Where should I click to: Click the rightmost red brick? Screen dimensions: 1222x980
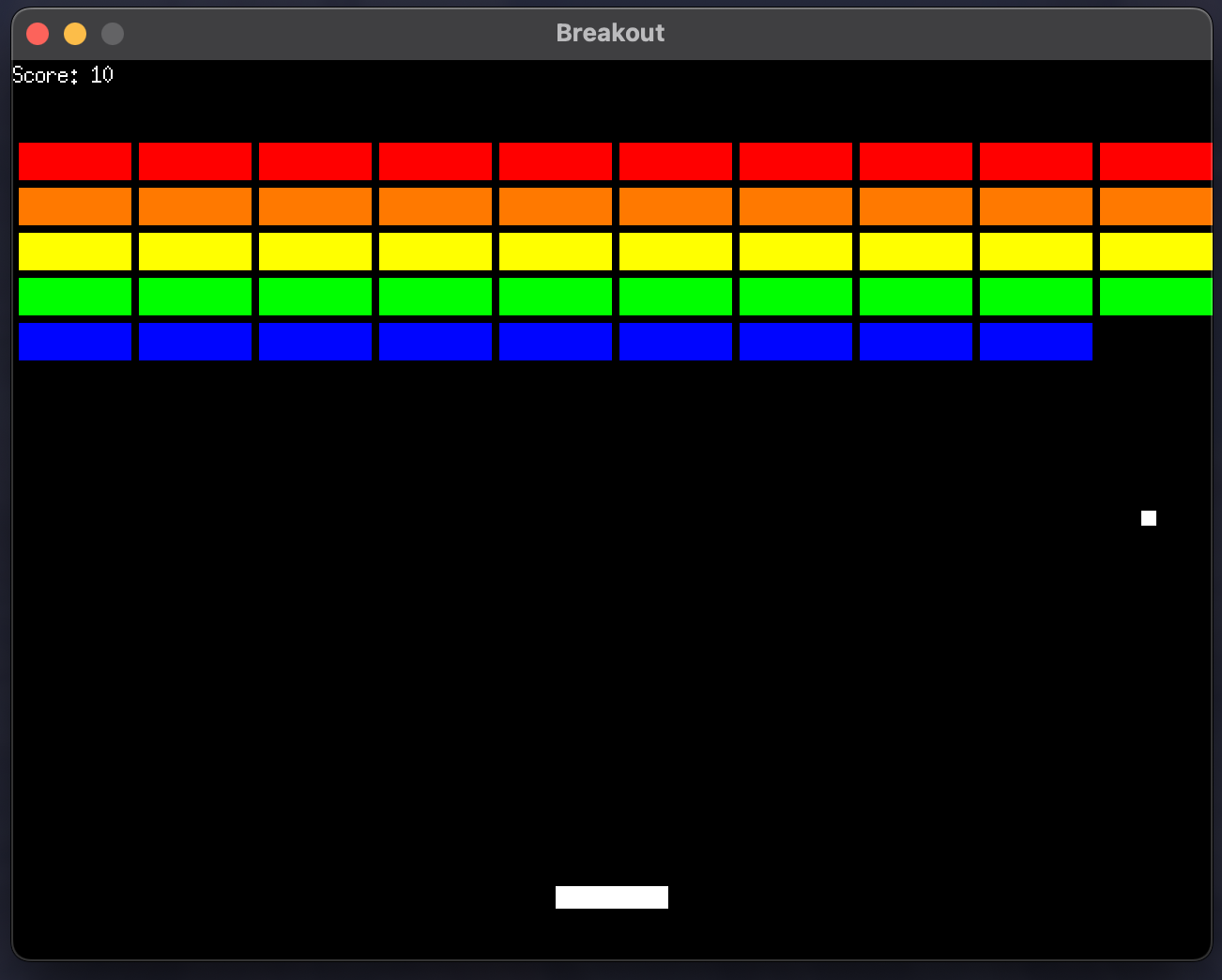point(1156,161)
